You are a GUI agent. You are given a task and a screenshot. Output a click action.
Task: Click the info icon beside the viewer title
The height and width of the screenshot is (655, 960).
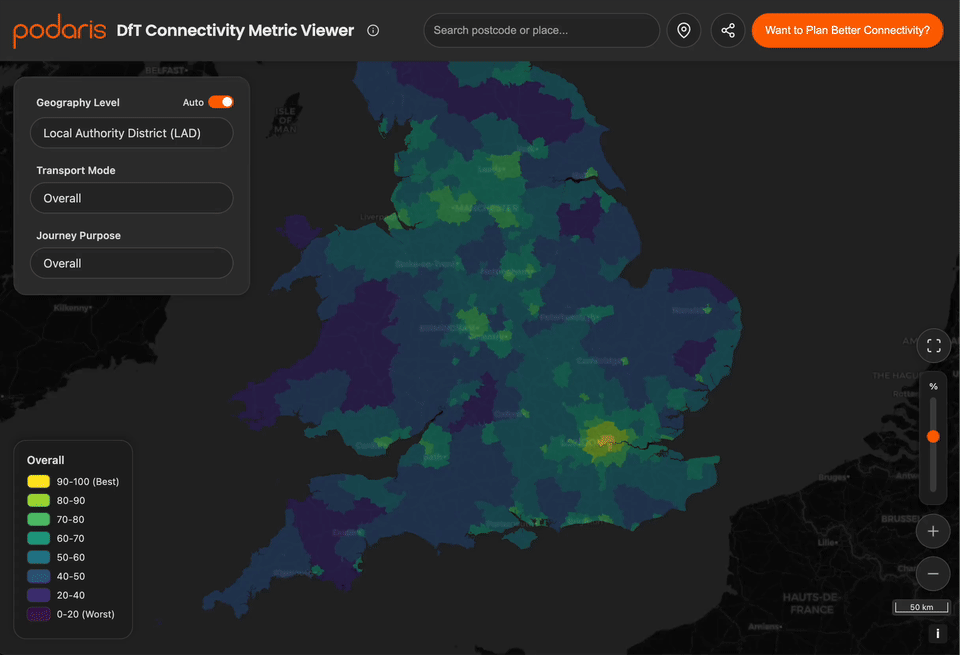(x=373, y=30)
